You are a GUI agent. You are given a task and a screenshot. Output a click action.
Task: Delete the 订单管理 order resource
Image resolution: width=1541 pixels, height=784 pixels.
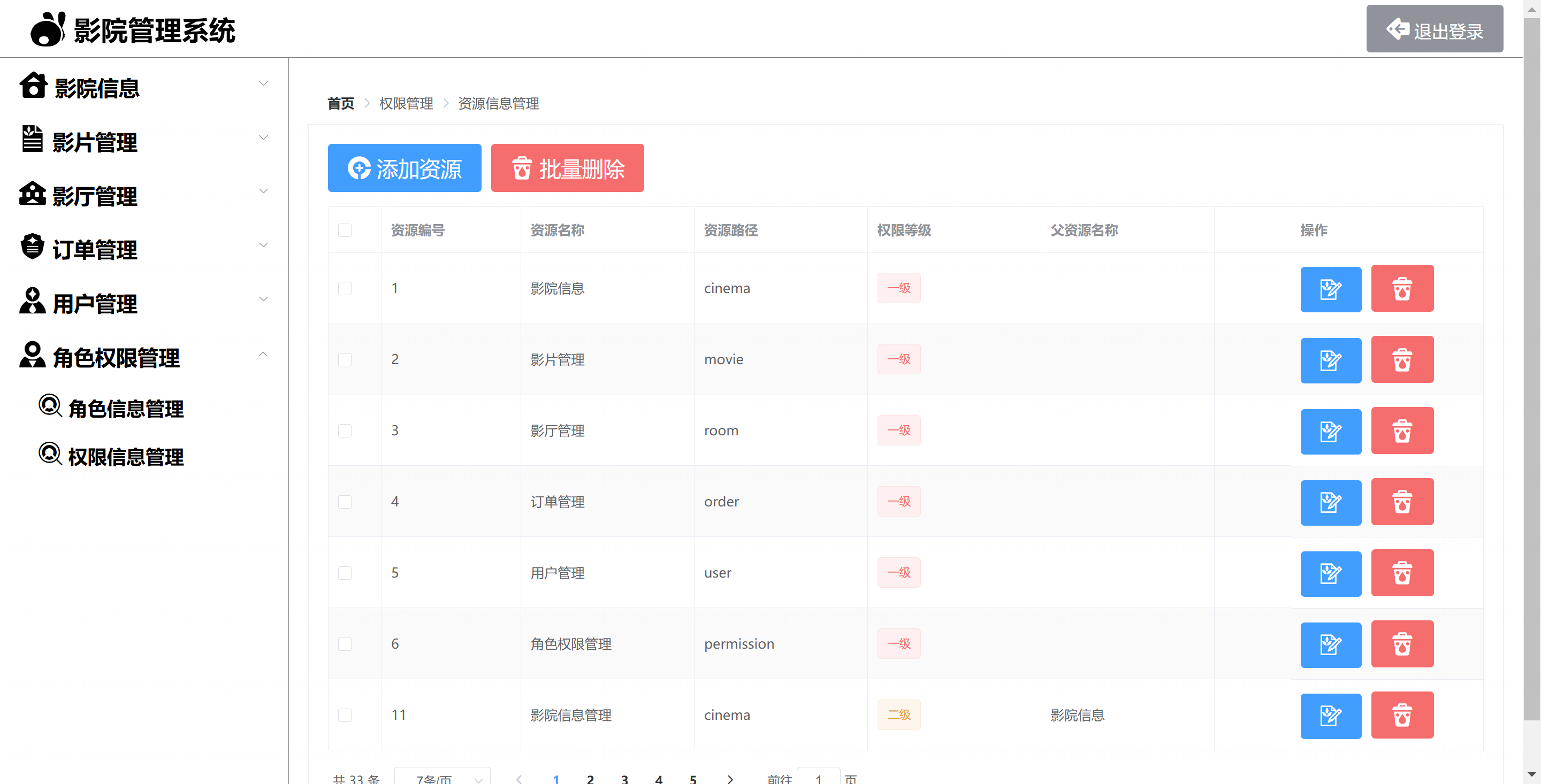1402,502
